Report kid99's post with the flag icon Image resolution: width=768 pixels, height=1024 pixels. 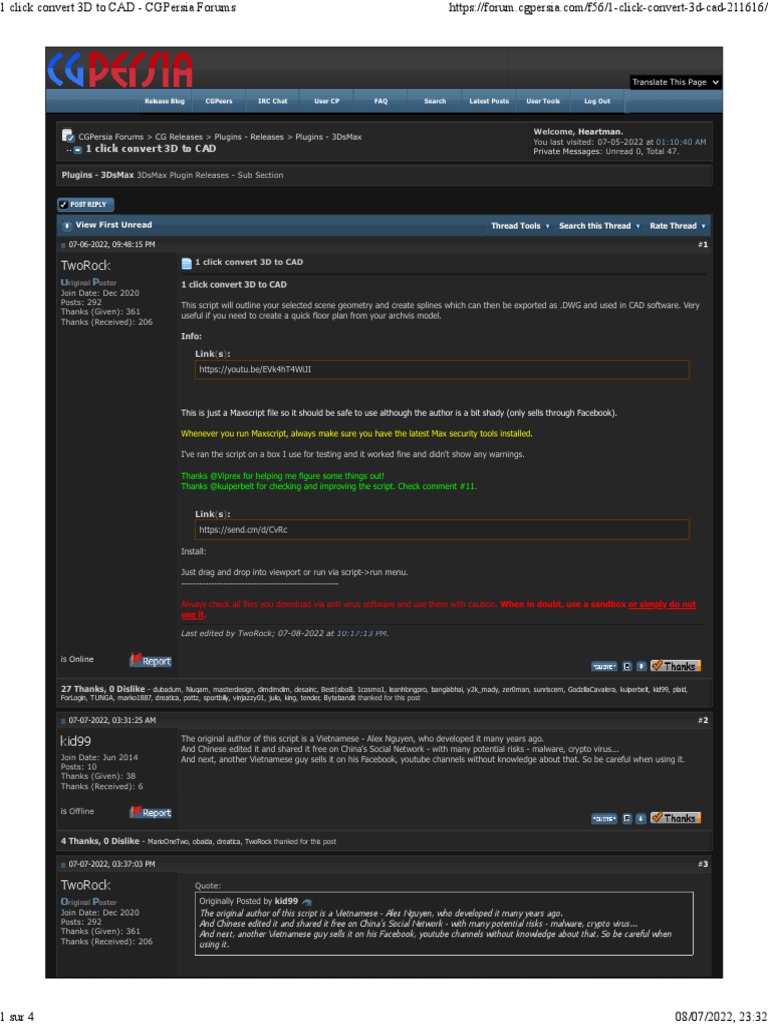coord(150,812)
